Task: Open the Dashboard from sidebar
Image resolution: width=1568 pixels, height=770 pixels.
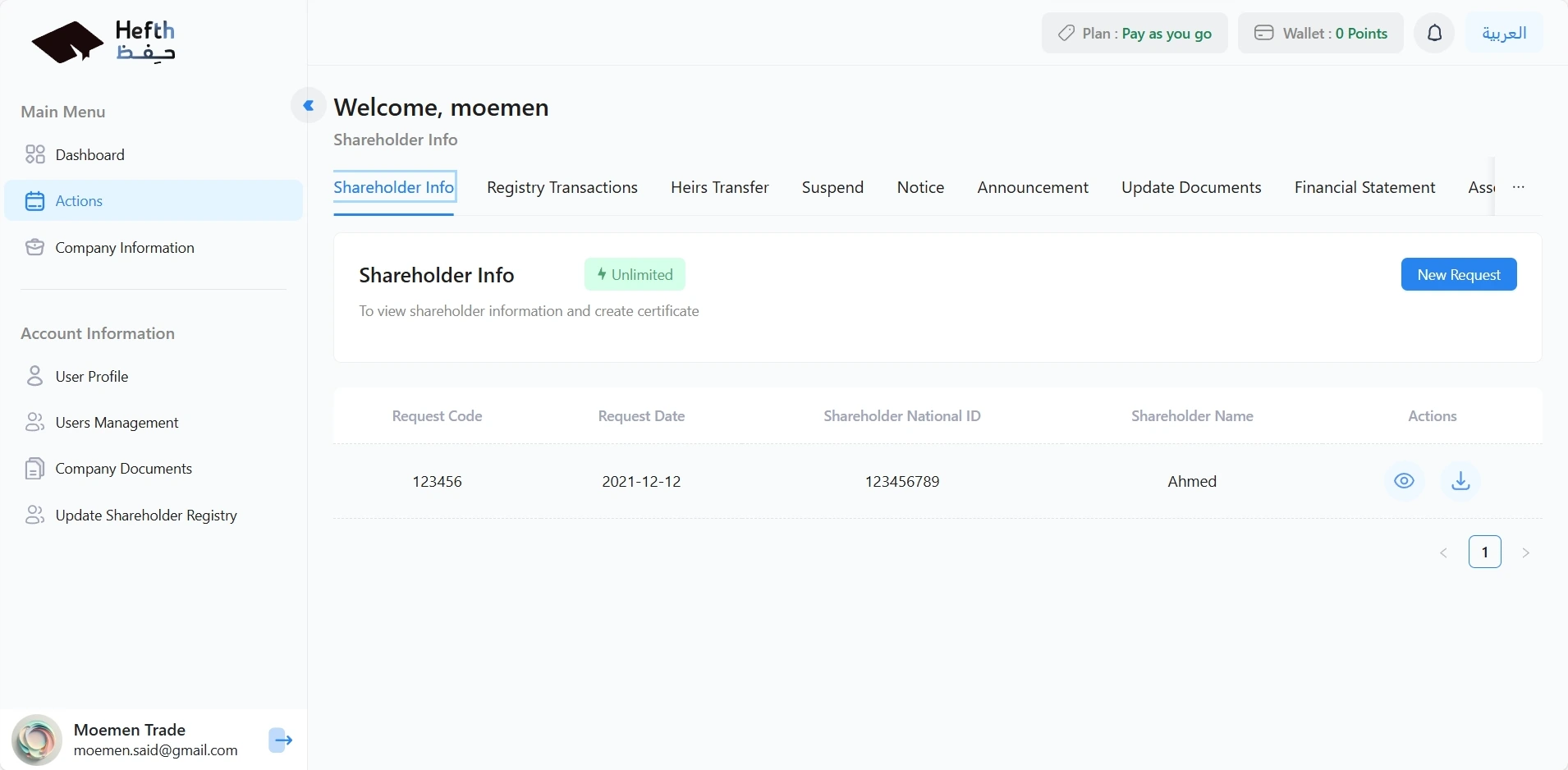Action: pos(89,155)
